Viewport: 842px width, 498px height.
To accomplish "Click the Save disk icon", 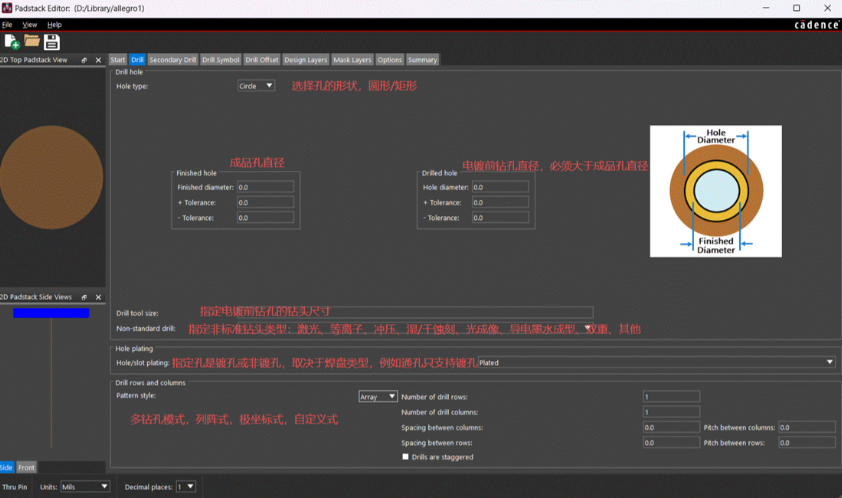I will 52,42.
